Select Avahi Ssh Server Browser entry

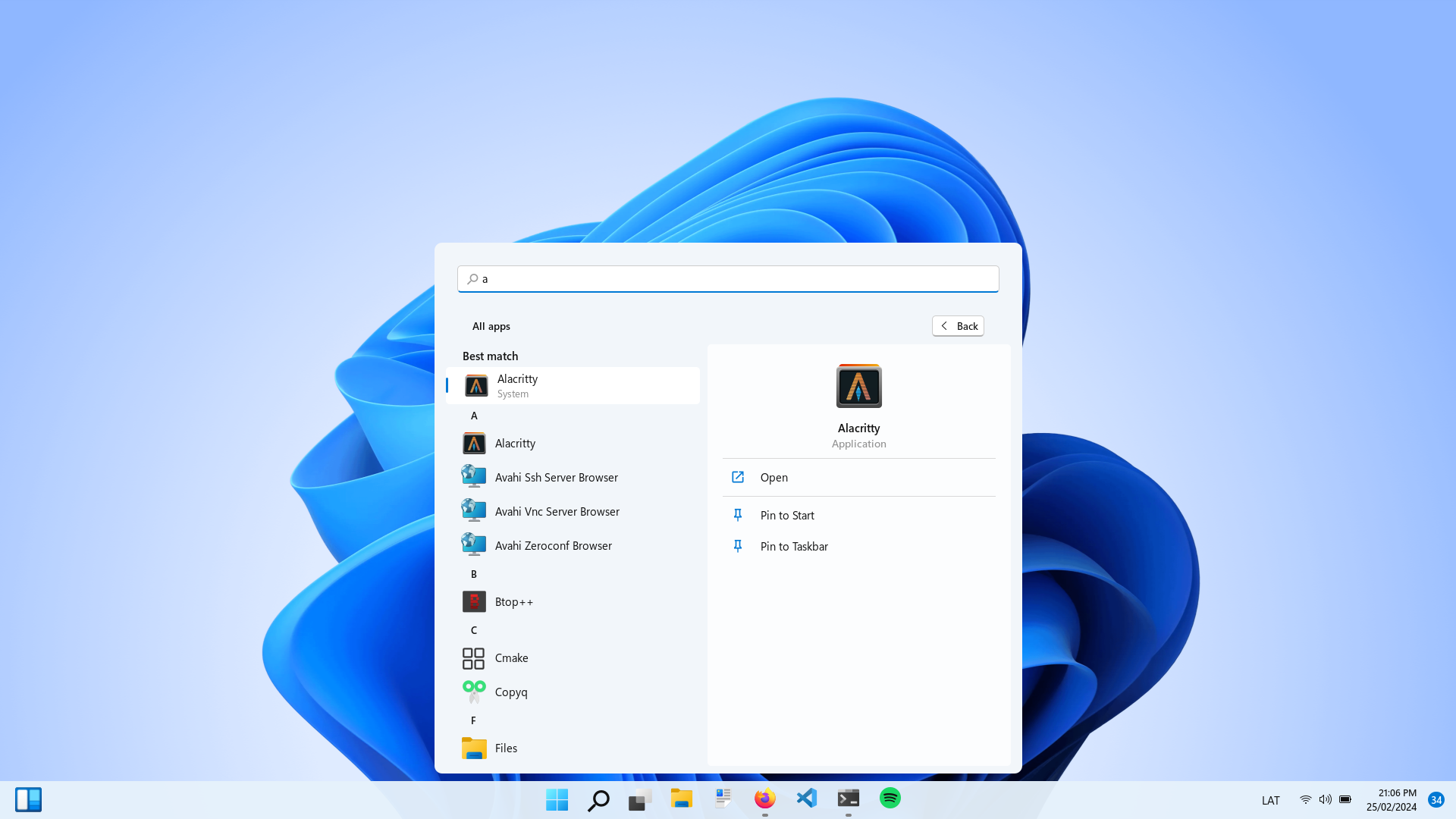(x=556, y=477)
